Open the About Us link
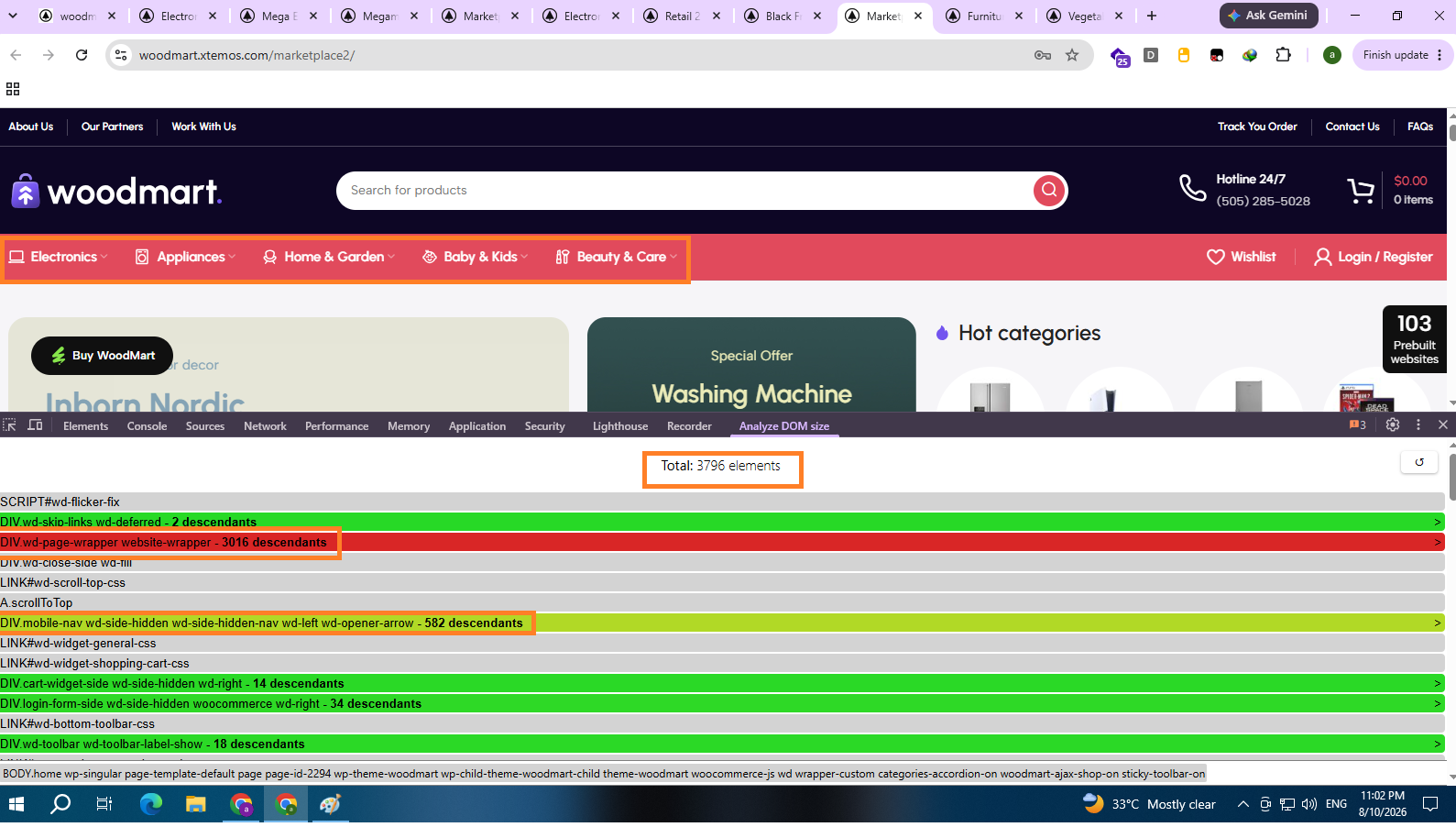 pos(31,127)
